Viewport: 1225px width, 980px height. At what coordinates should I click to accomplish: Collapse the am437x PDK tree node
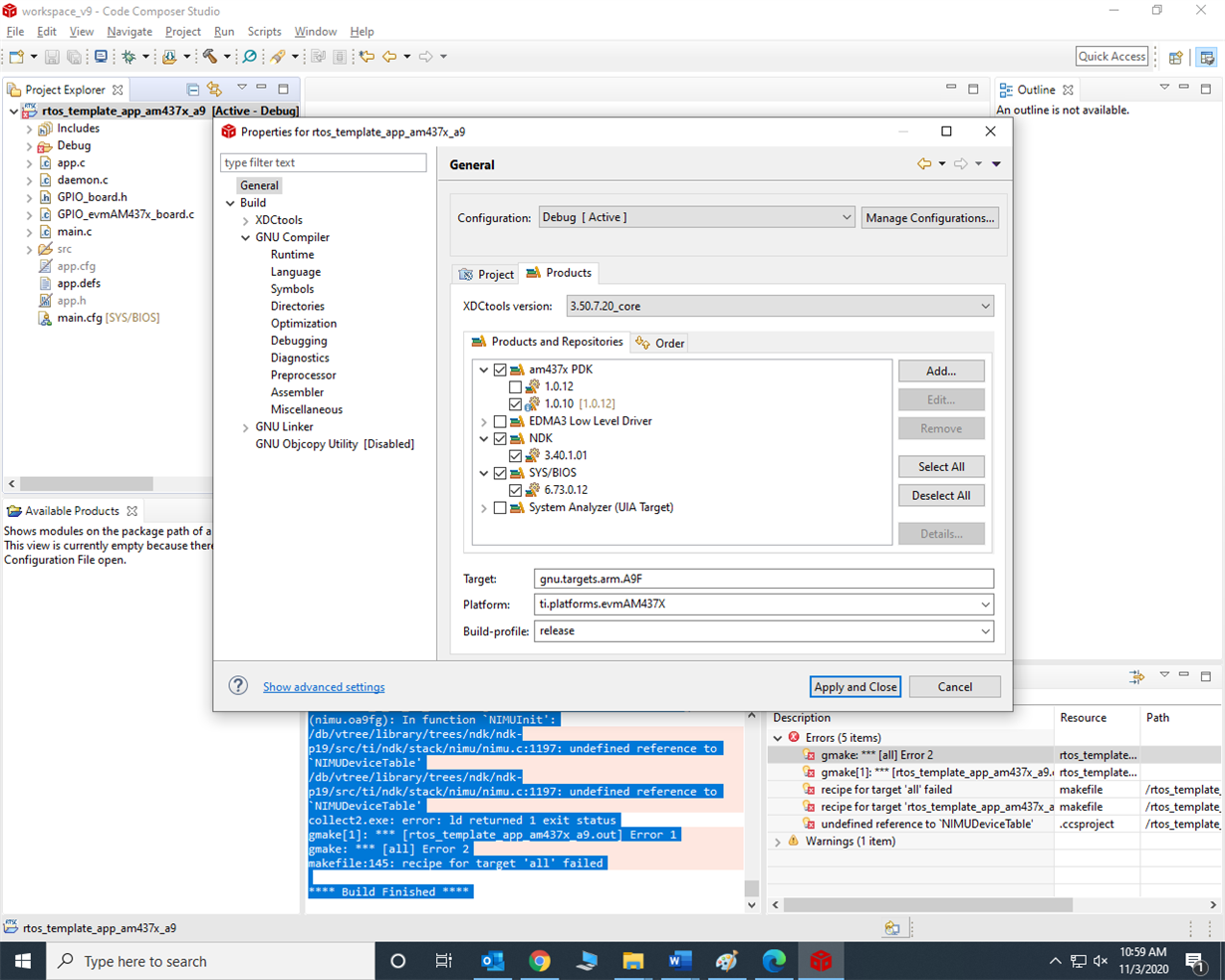[484, 369]
